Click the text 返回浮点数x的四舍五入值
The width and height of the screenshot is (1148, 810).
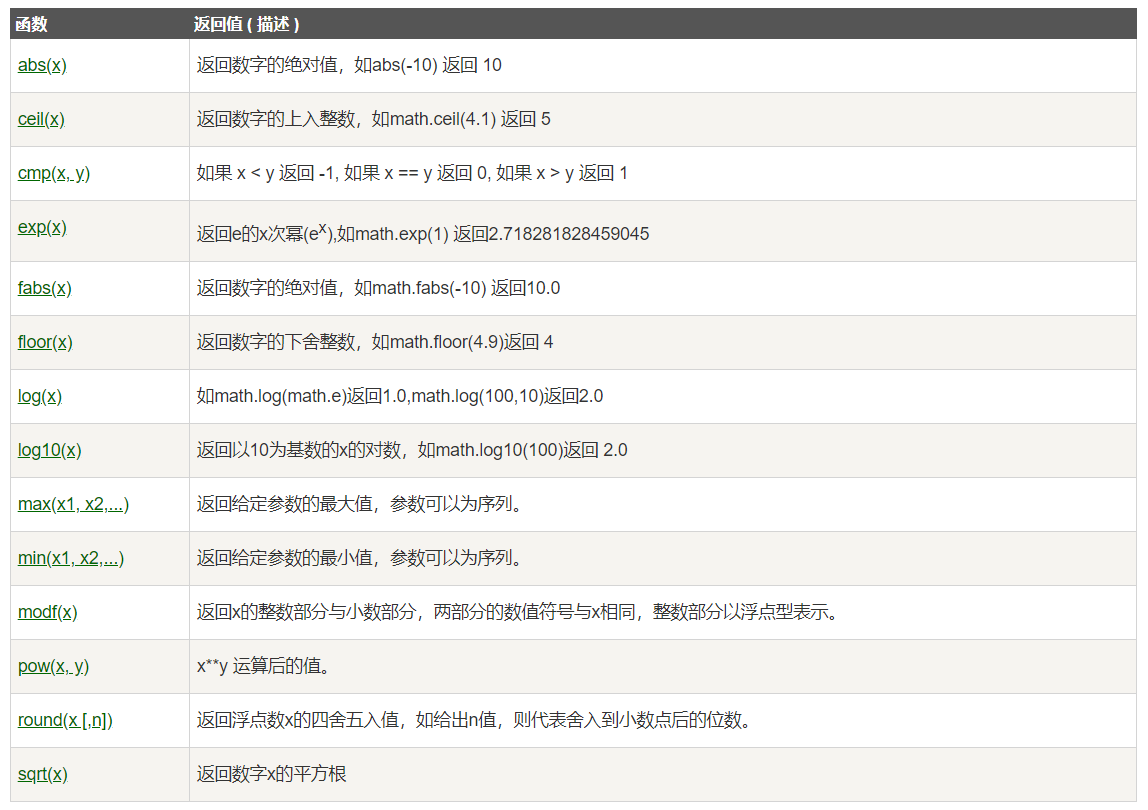[x=297, y=721]
